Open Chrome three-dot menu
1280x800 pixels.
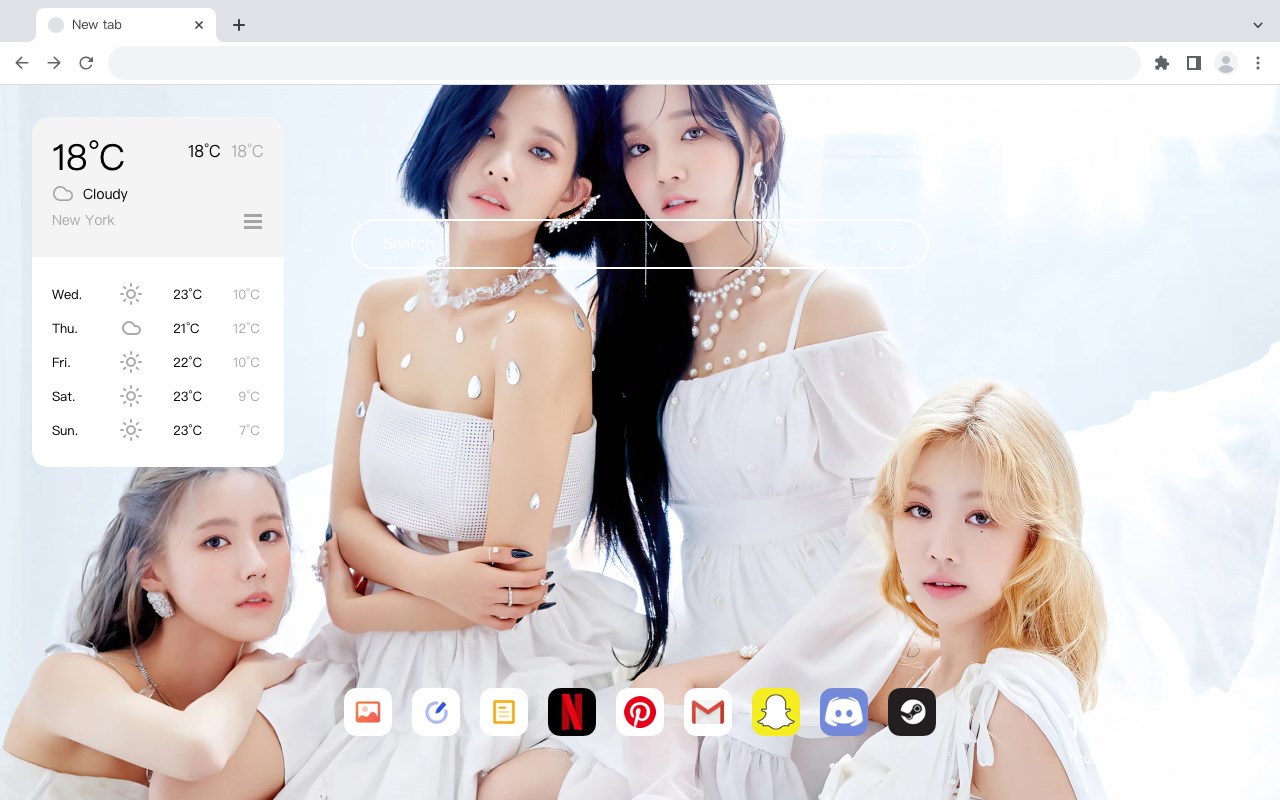pyautogui.click(x=1258, y=63)
